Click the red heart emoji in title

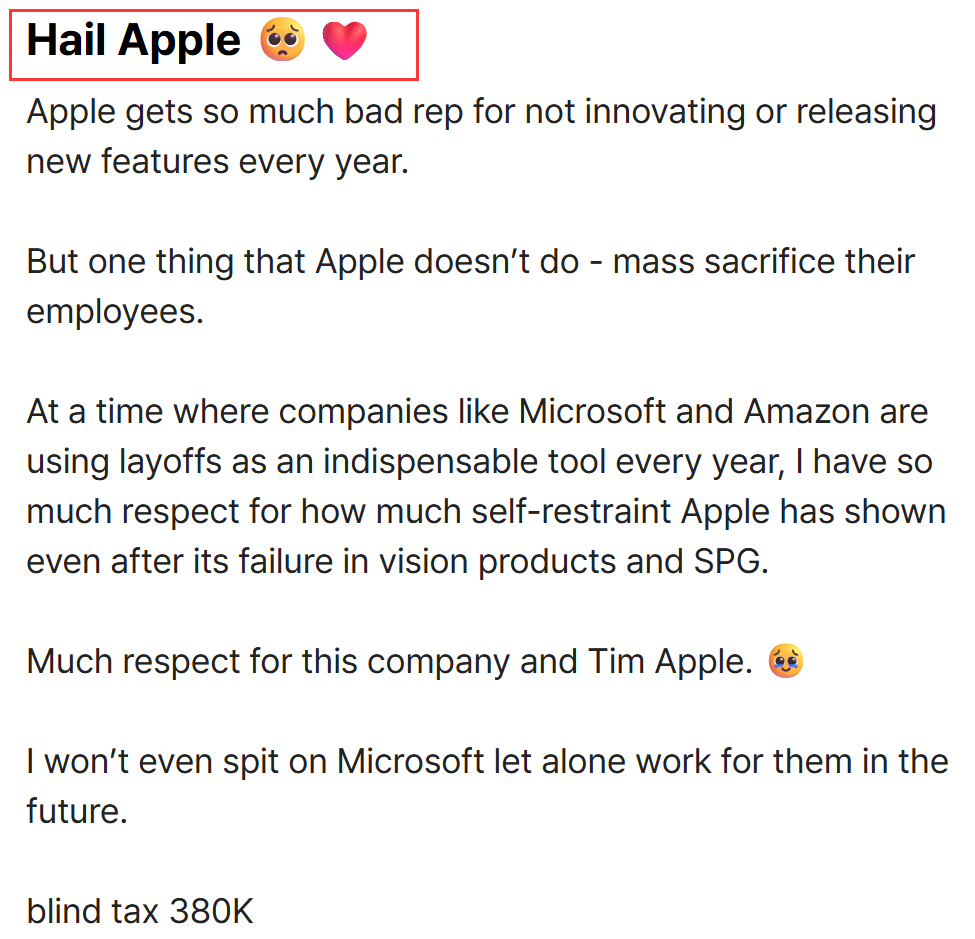344,40
